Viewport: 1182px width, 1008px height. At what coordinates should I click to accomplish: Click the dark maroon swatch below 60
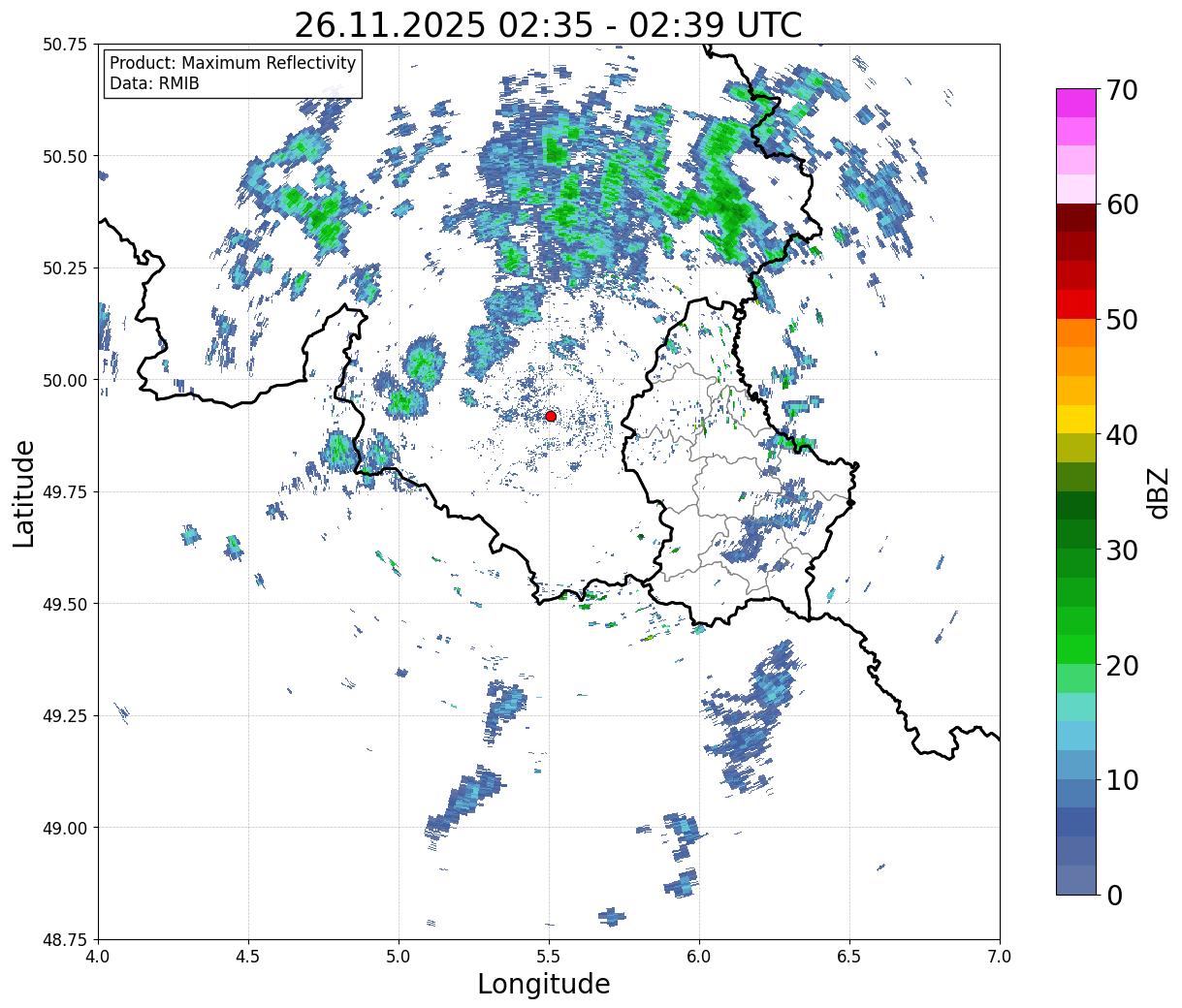click(x=1076, y=218)
